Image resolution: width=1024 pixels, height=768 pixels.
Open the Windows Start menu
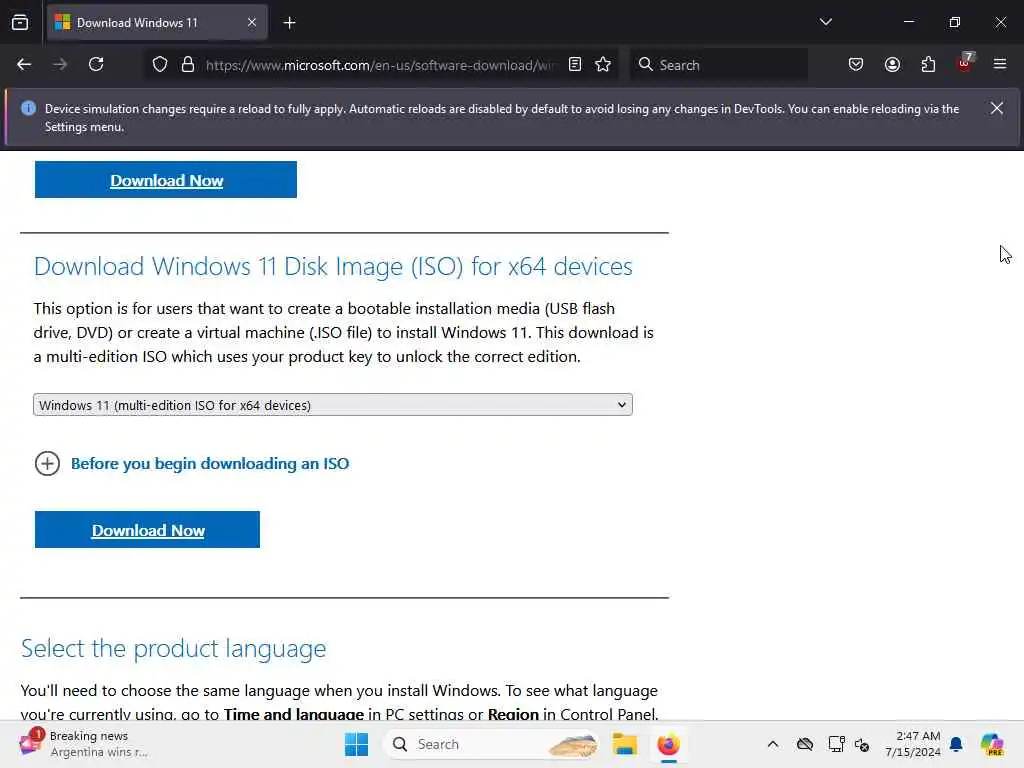coord(357,744)
